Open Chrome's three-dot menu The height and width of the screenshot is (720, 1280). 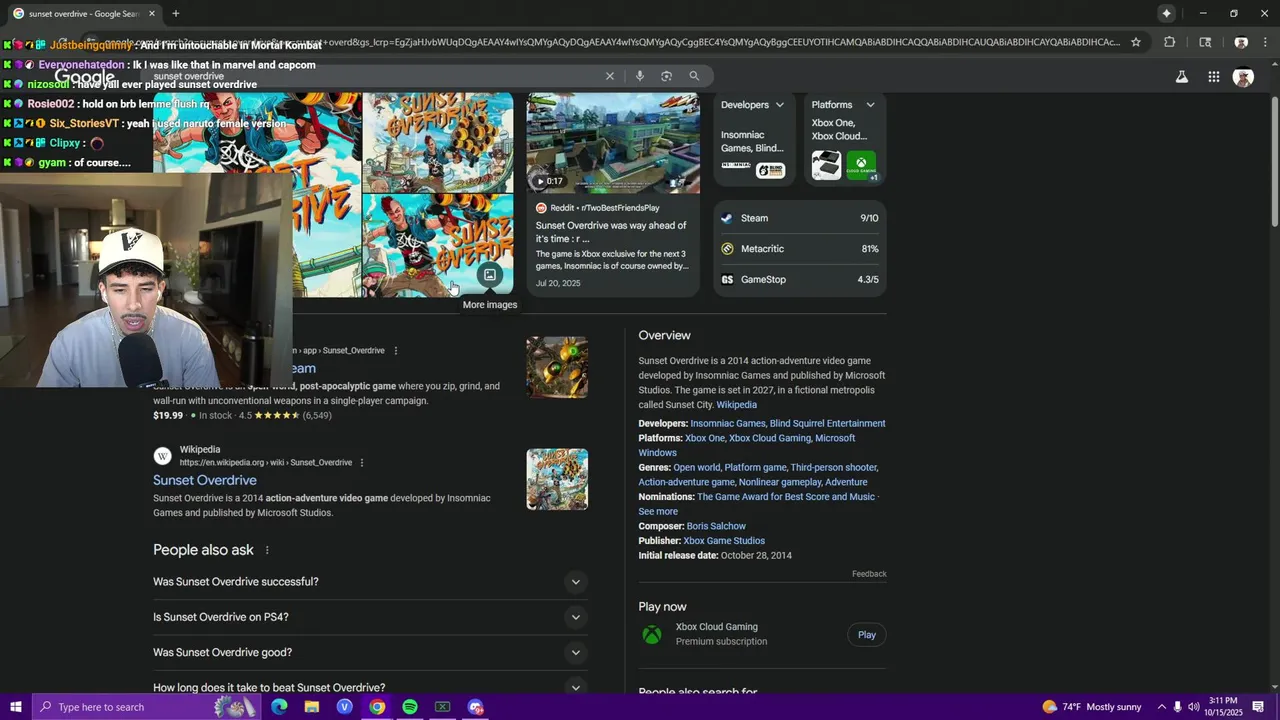(1267, 42)
